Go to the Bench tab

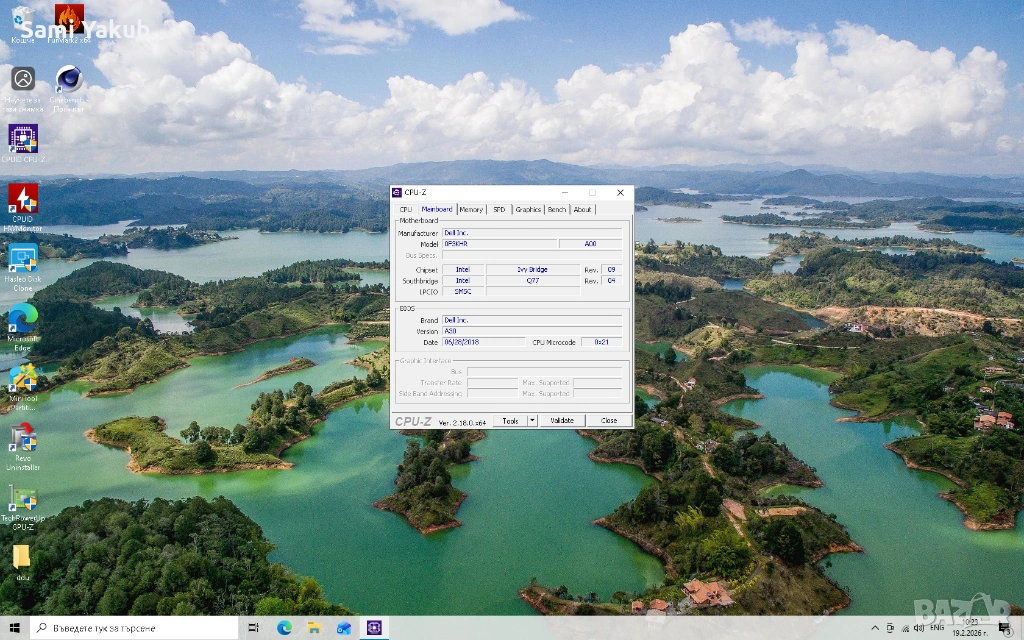coord(557,210)
